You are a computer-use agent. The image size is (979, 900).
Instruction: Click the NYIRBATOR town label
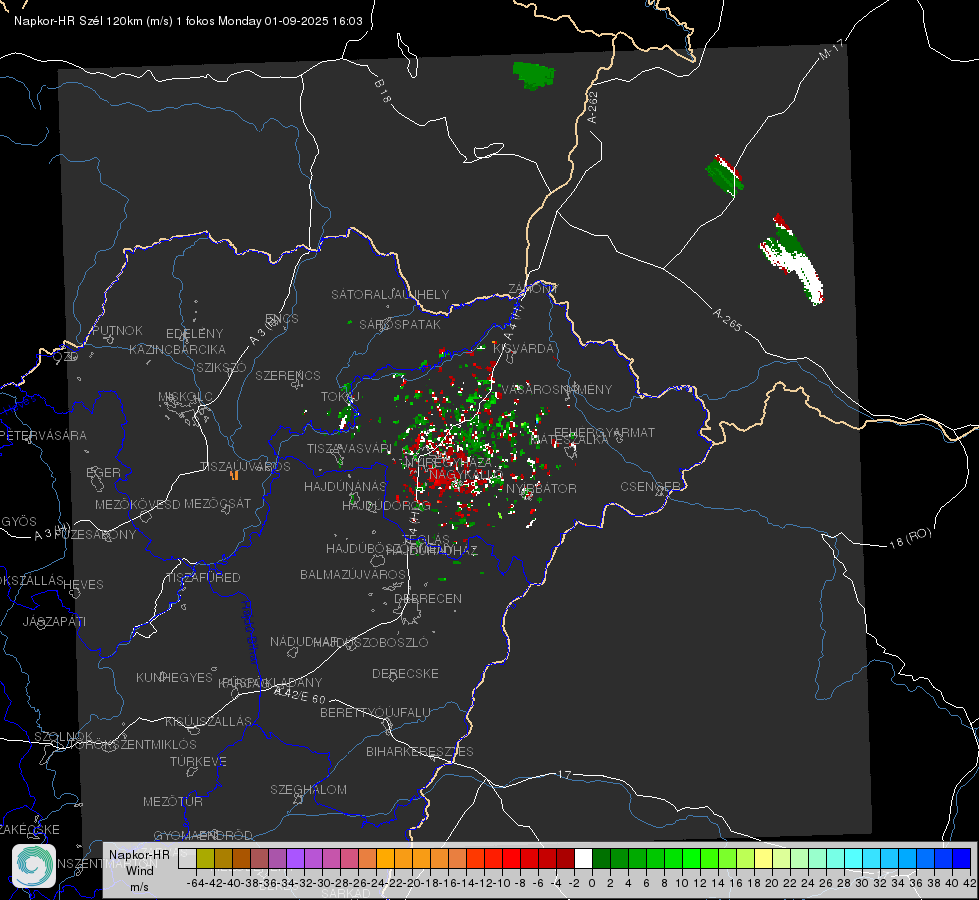pos(541,488)
